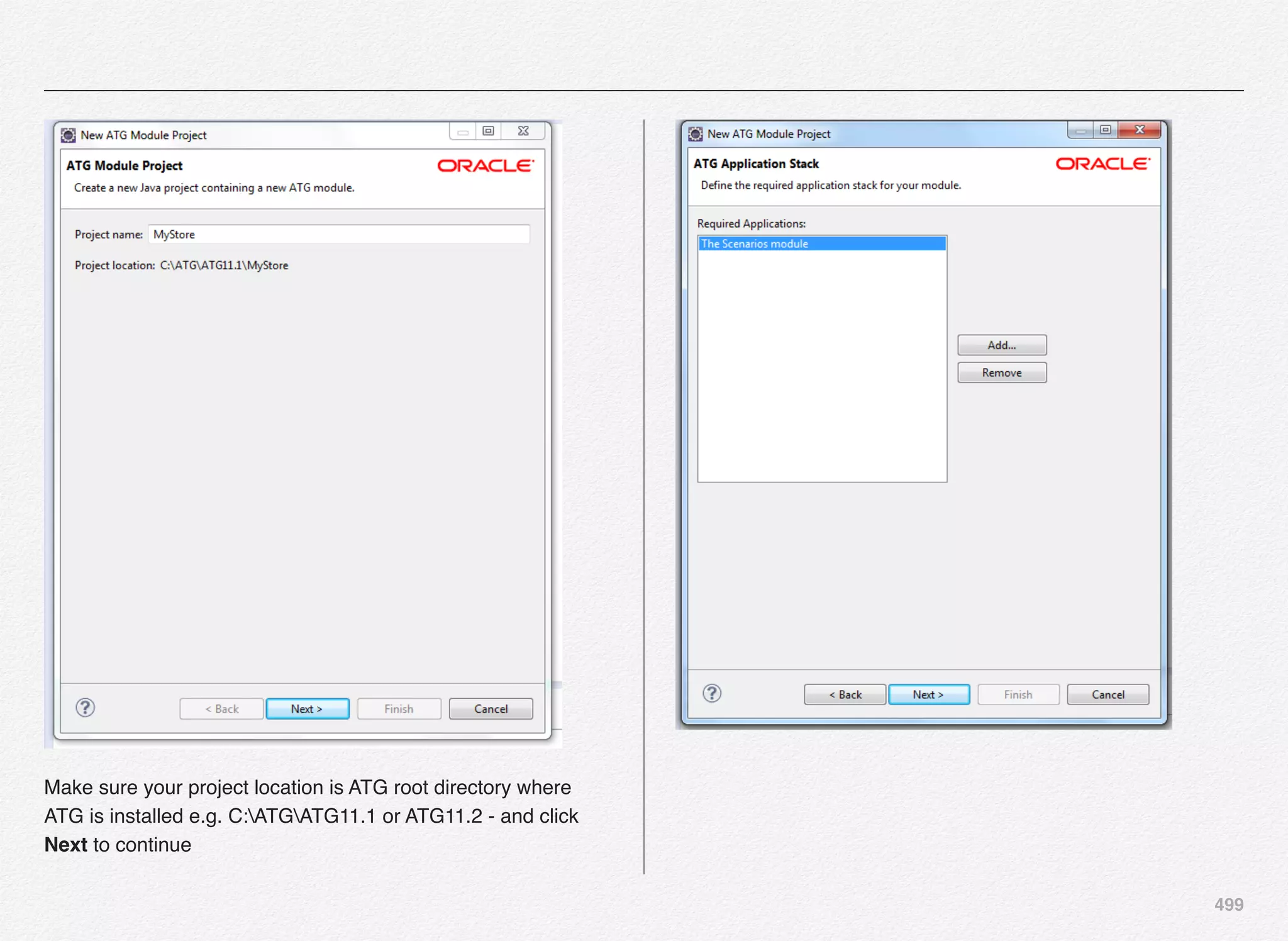Click Next in the ATG Application Stack dialog
1288x941 pixels.
coord(929,694)
